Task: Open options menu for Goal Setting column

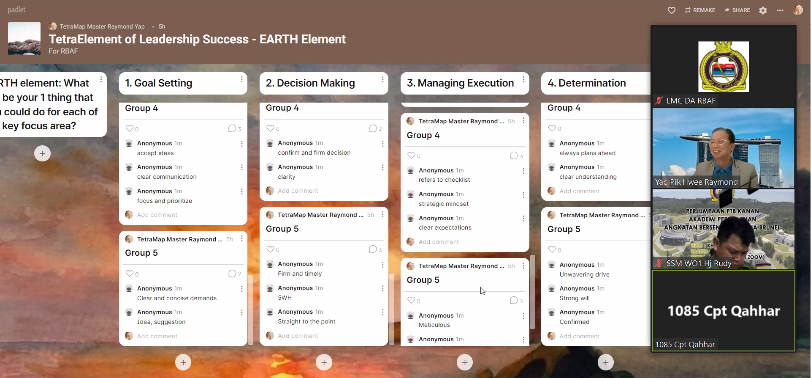Action: click(242, 80)
